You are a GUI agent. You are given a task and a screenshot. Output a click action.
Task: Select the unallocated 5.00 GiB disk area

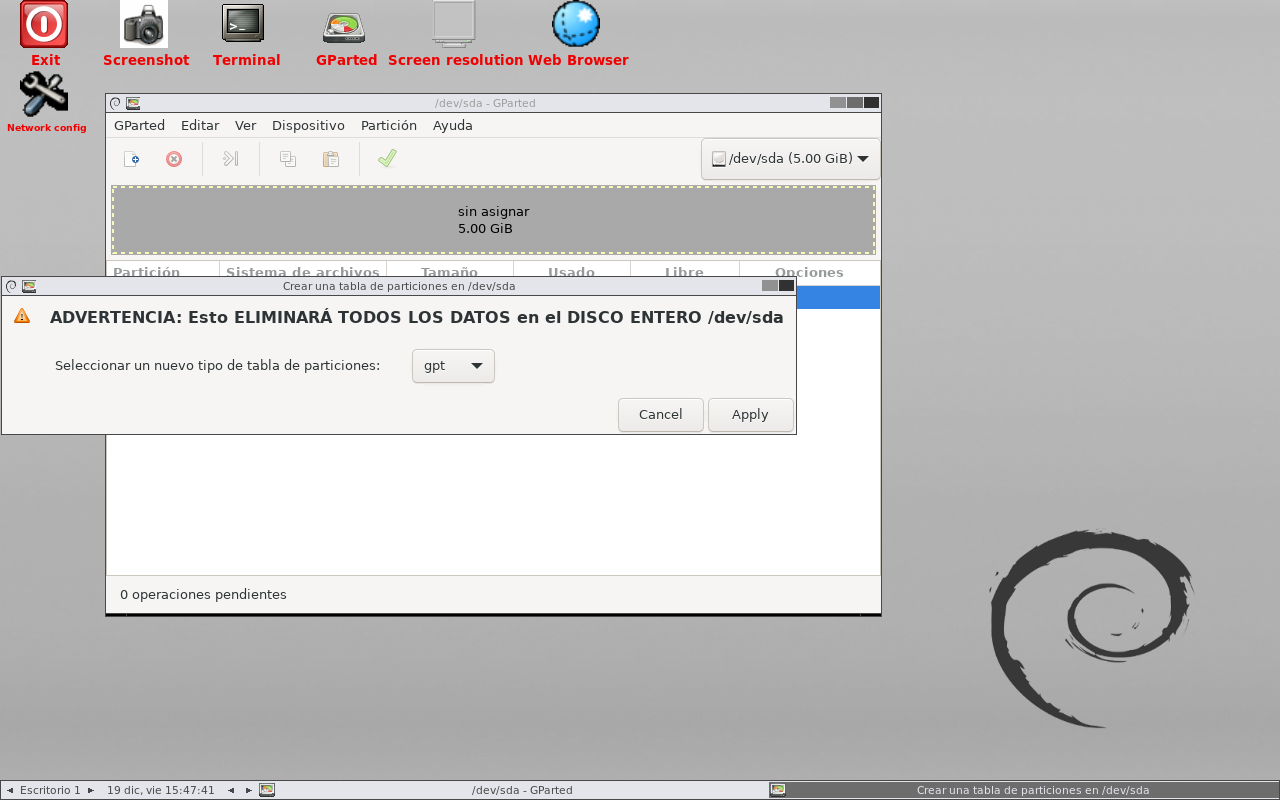(x=493, y=220)
